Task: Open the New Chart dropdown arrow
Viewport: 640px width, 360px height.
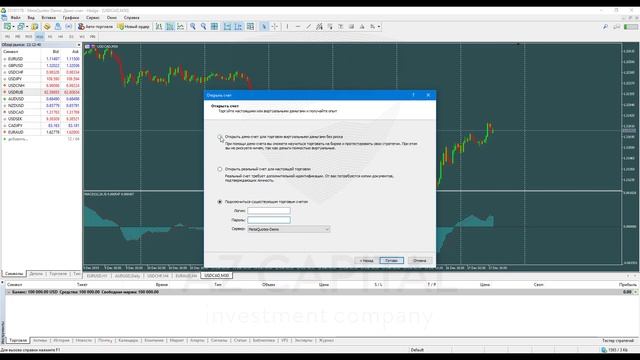Action: (x=13, y=27)
